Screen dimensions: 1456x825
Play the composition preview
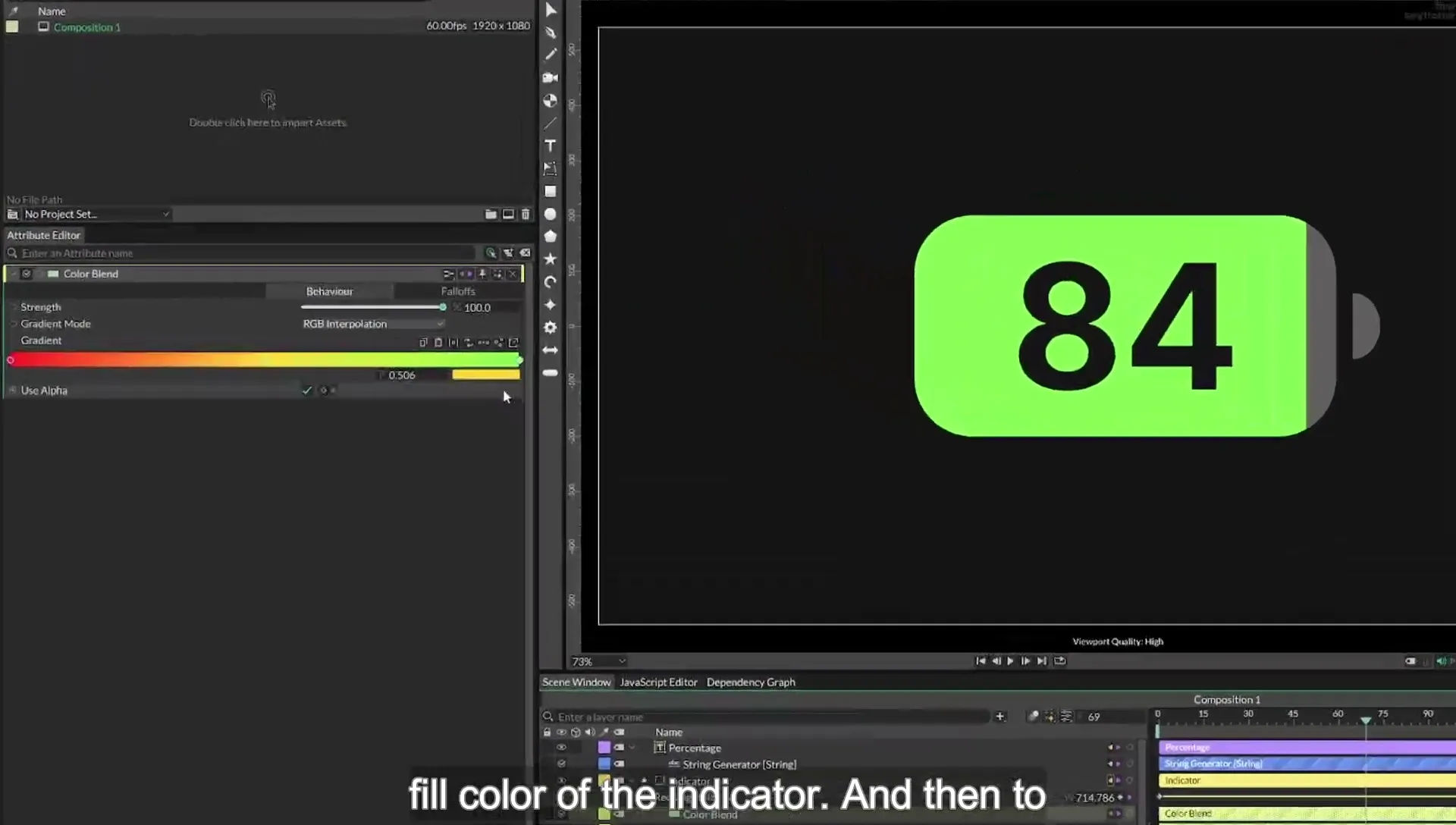coord(1010,661)
